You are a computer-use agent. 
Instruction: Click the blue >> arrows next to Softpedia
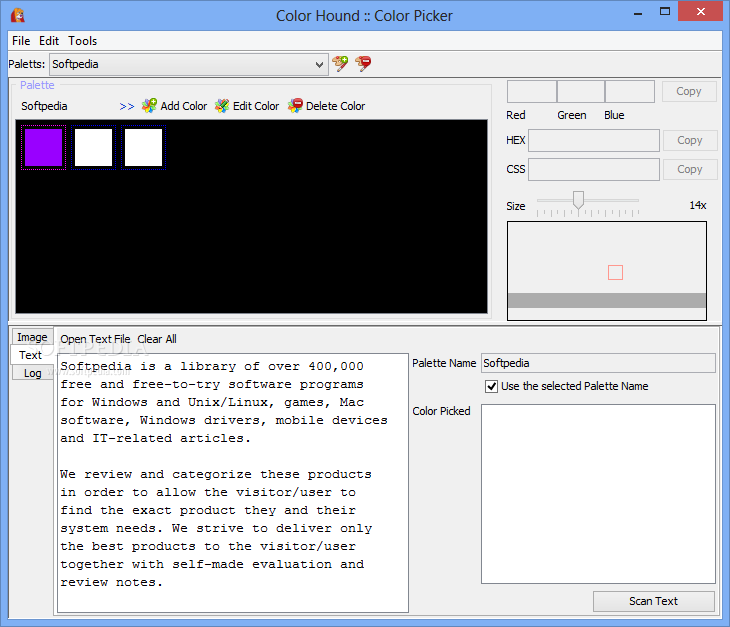point(127,107)
